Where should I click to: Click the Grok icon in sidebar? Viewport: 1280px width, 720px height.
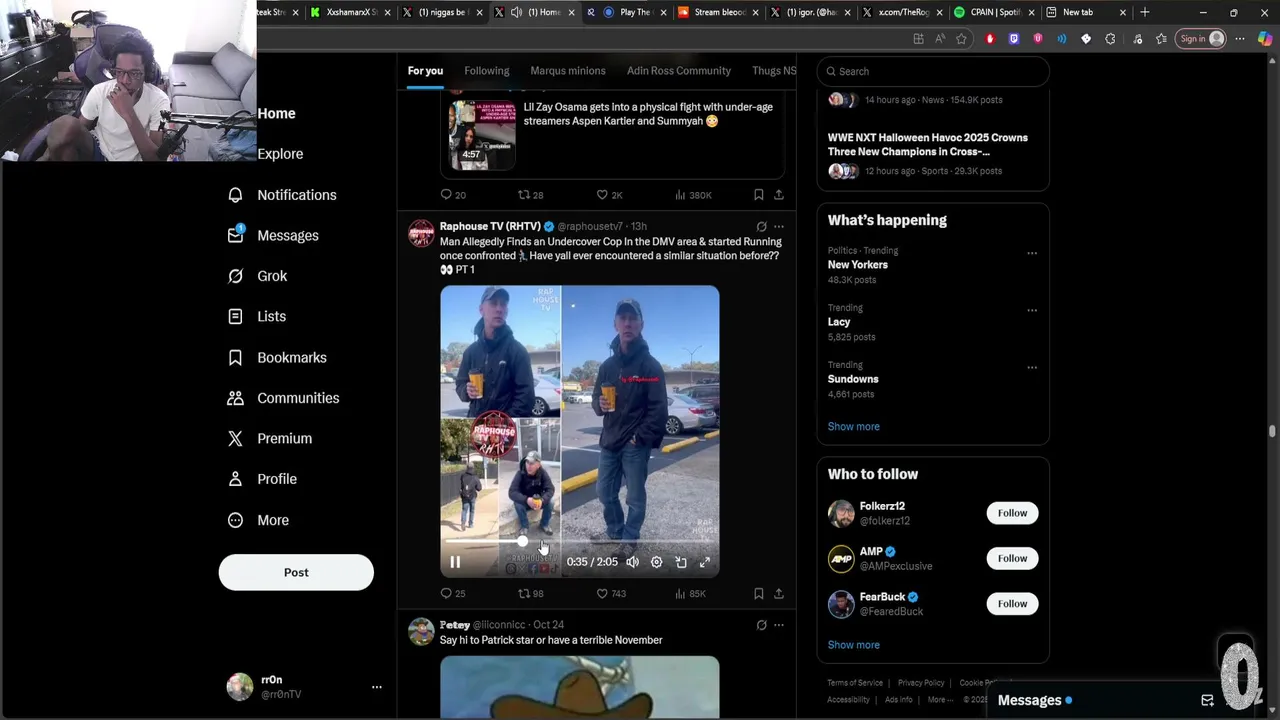235,276
